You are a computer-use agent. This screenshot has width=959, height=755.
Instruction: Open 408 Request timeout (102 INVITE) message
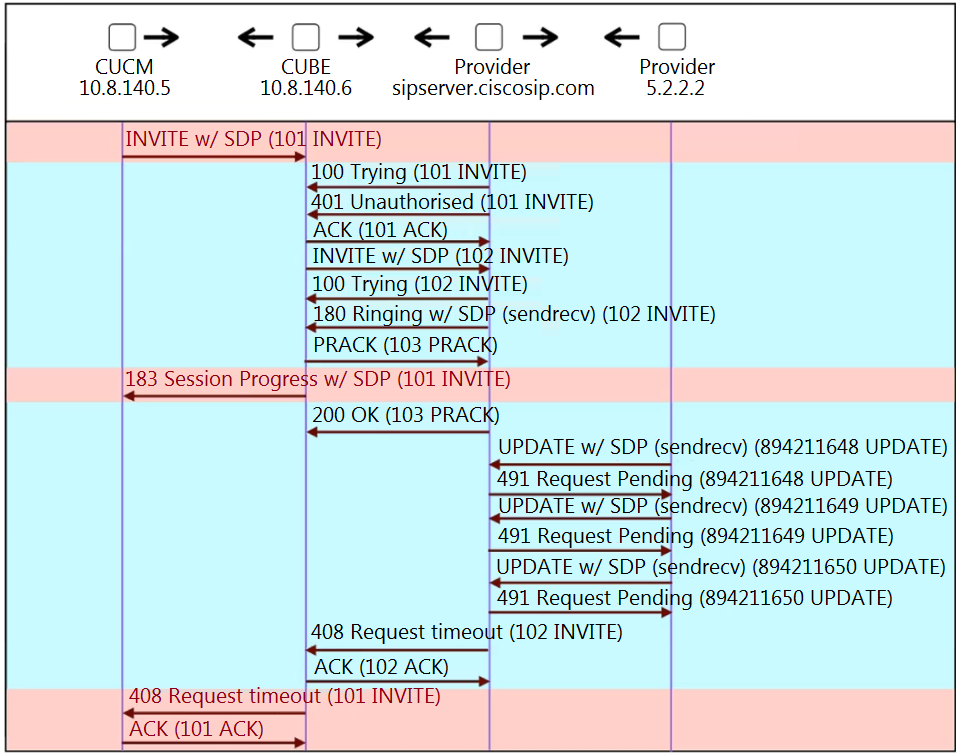click(x=466, y=633)
